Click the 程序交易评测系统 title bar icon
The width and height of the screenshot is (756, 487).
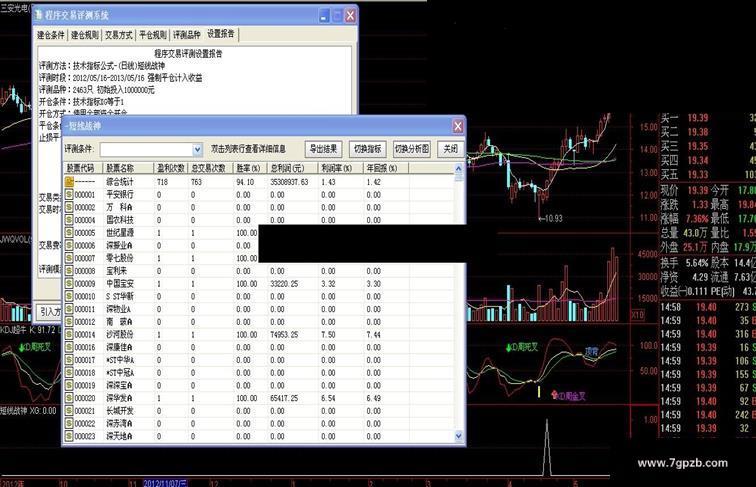(x=39, y=15)
